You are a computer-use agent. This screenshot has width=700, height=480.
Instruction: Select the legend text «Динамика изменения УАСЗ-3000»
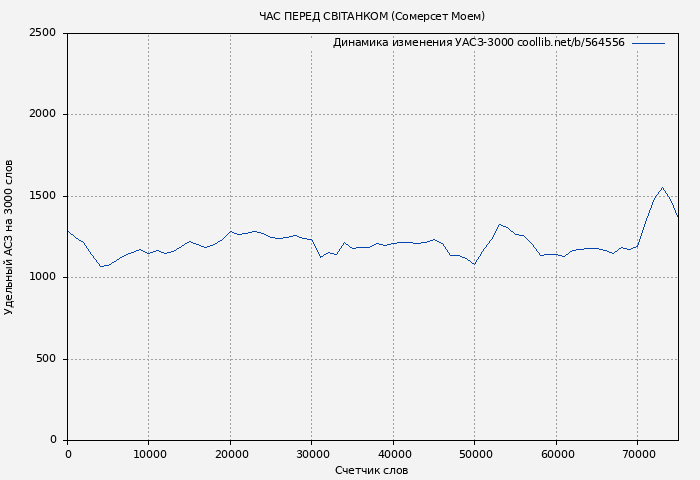(x=423, y=43)
